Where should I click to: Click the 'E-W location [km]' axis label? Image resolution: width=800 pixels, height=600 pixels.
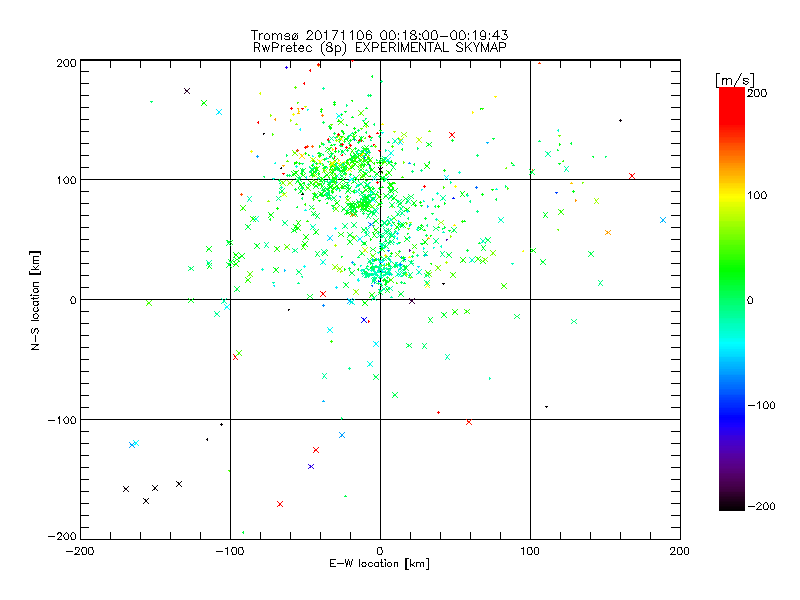click(x=379, y=563)
